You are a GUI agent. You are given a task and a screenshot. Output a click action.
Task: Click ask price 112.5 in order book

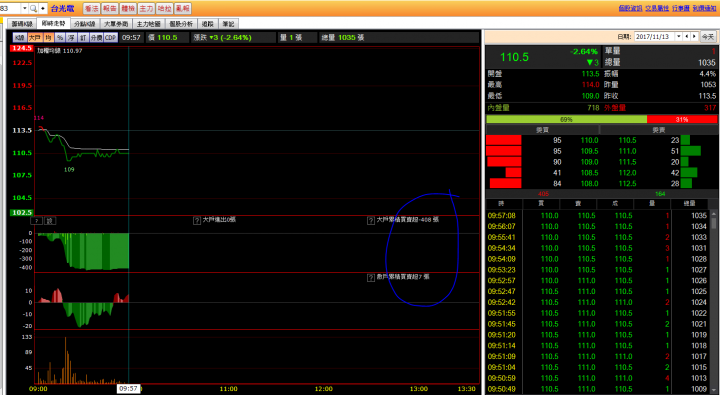point(627,184)
